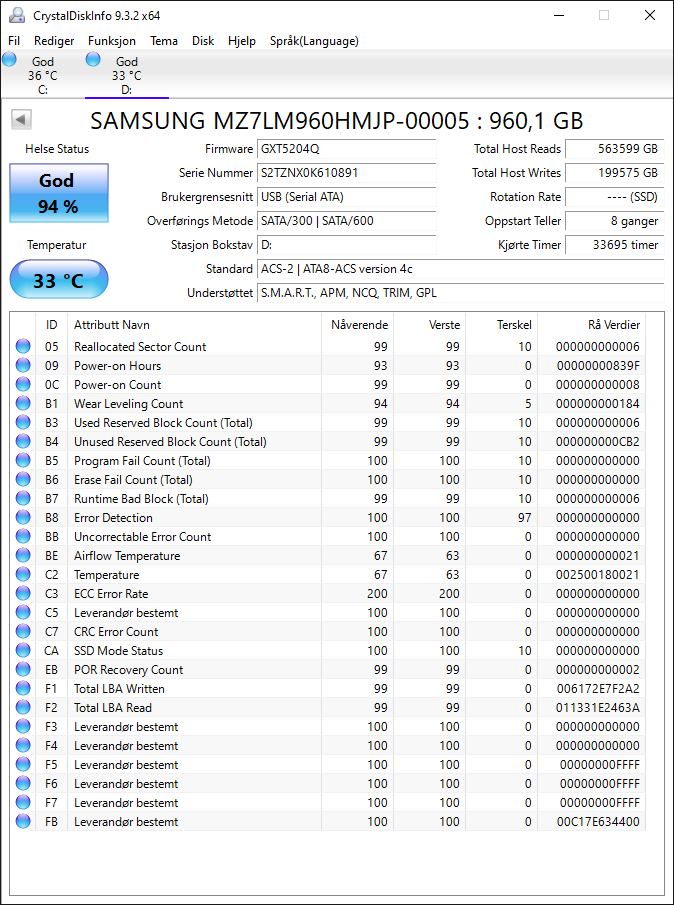Click the Rå Verdier column header
674x905 pixels.
(591, 325)
